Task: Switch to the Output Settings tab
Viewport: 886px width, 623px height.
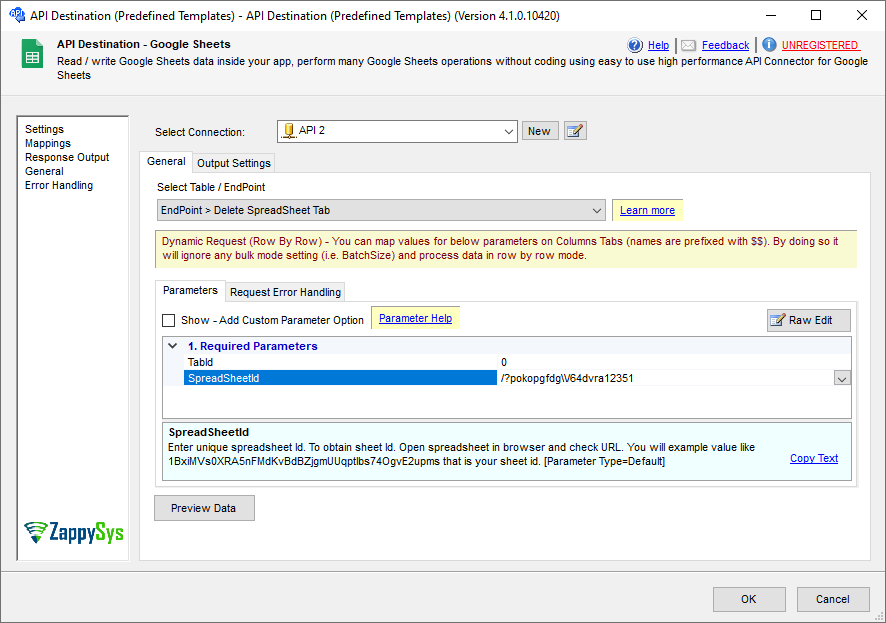Action: point(234,163)
